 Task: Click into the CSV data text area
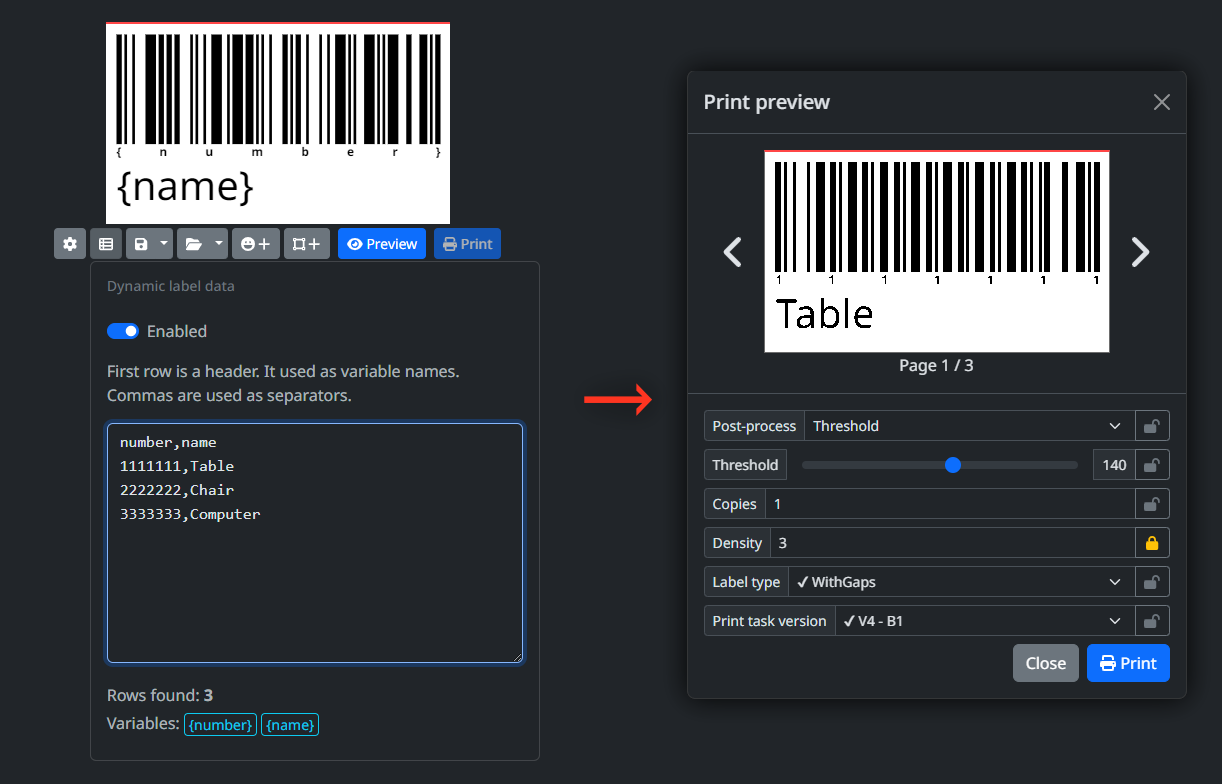[314, 580]
